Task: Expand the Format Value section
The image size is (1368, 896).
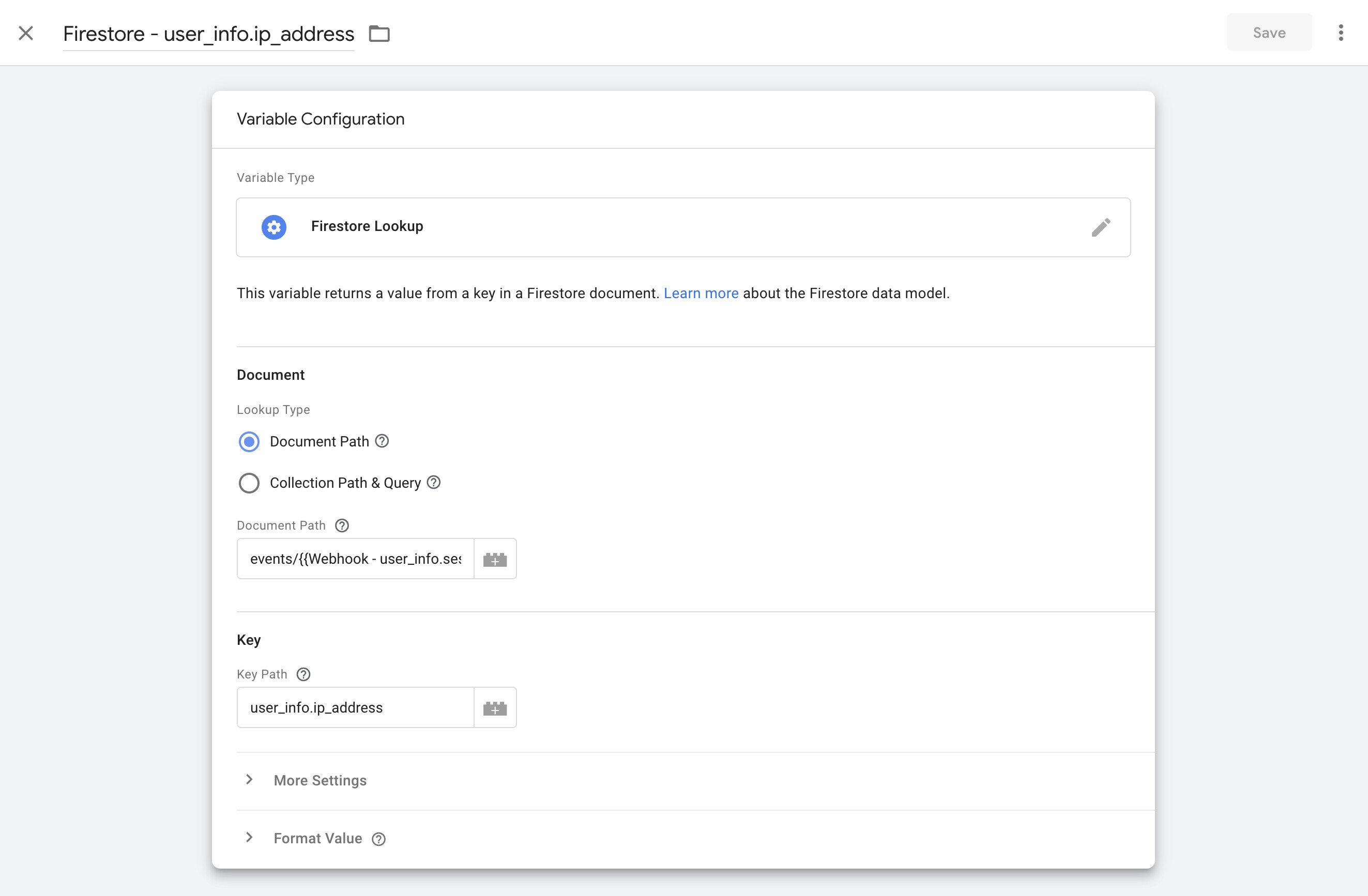Action: point(249,838)
